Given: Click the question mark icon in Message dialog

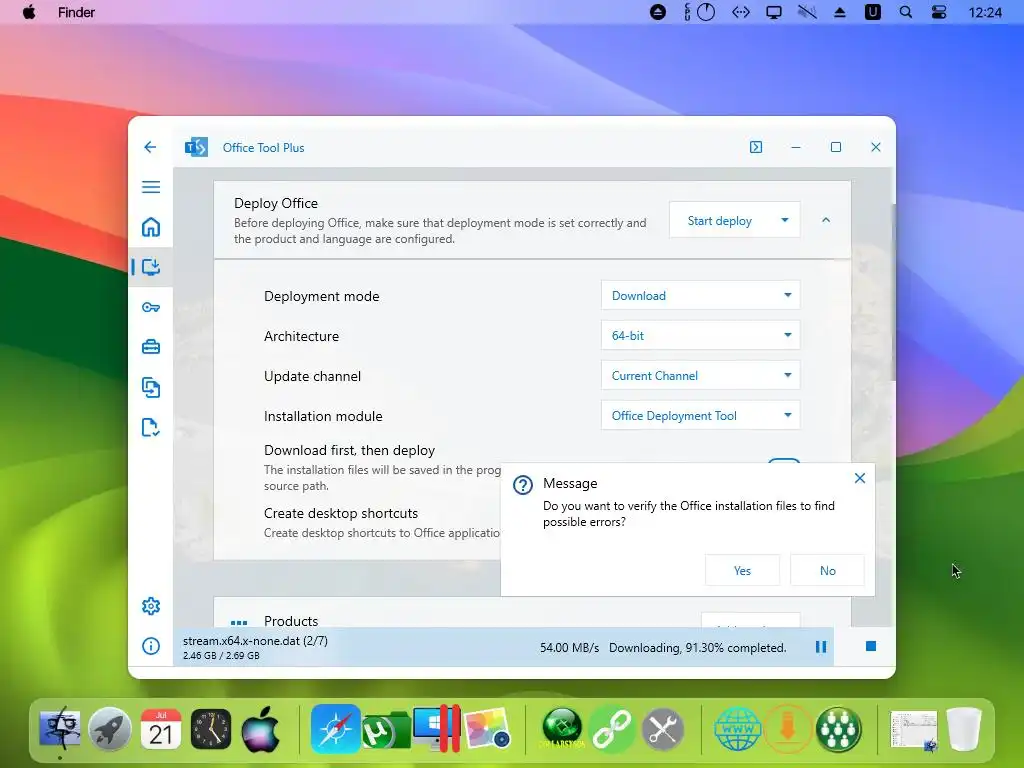Looking at the screenshot, I should pyautogui.click(x=522, y=485).
